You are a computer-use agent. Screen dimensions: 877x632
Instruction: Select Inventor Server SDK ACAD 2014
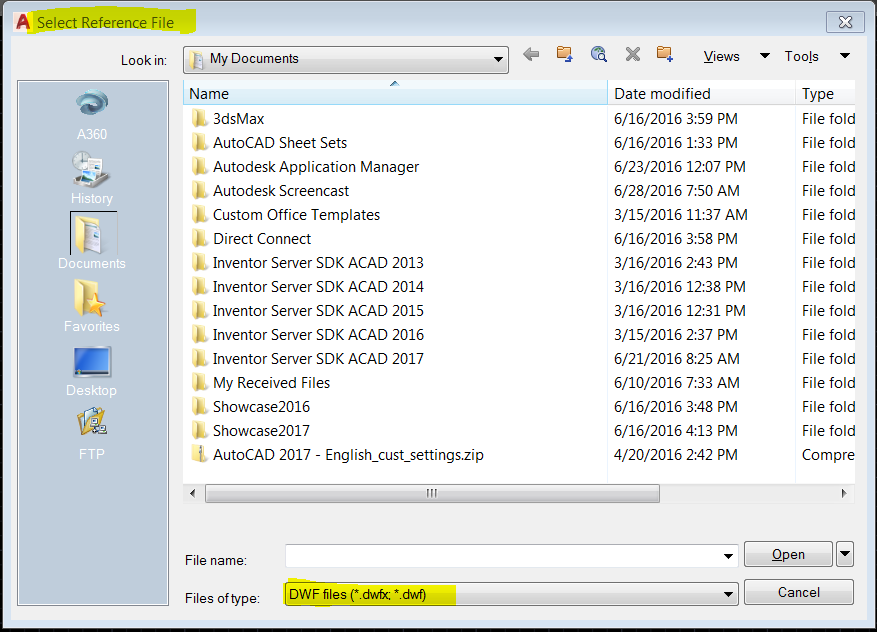coord(308,287)
